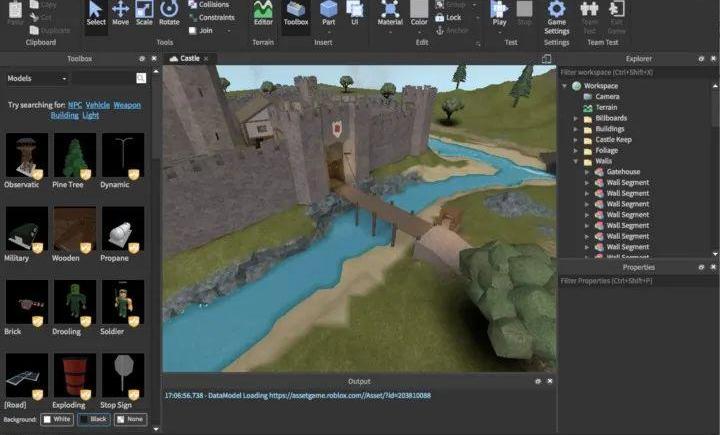The height and width of the screenshot is (435, 720).
Task: Open the Models category dropdown
Action: 38,78
